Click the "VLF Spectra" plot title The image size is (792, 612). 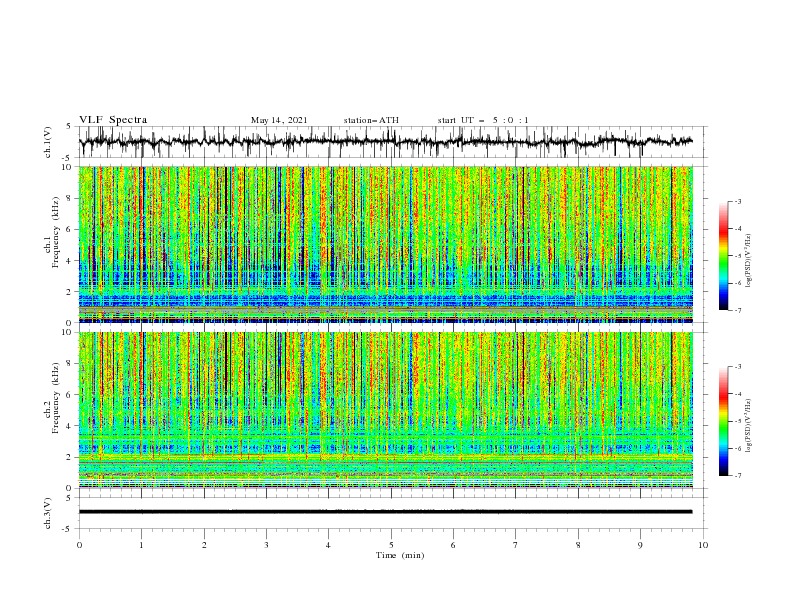click(113, 120)
